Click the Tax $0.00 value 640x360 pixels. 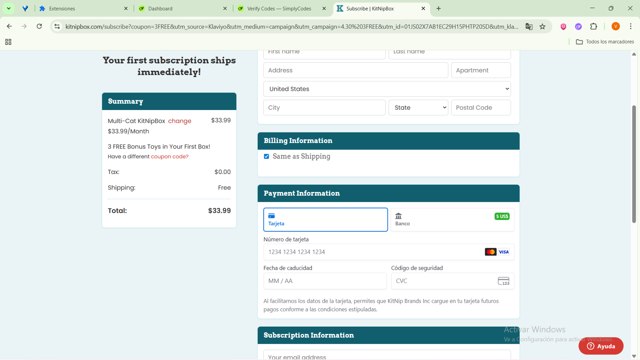click(222, 172)
